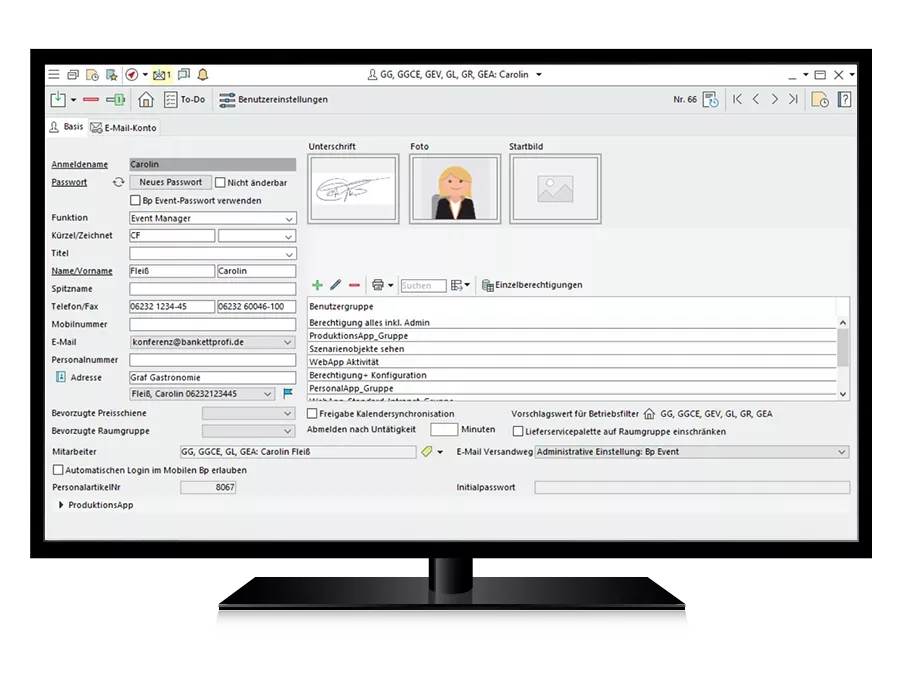Click the green plus add user group icon
The width and height of the screenshot is (900, 675).
pos(318,285)
